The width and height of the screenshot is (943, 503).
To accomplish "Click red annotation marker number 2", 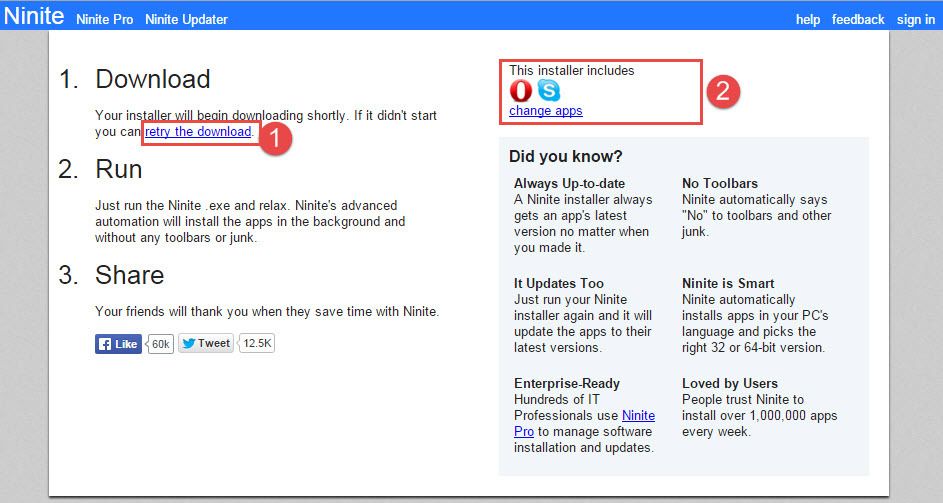I will pos(723,91).
